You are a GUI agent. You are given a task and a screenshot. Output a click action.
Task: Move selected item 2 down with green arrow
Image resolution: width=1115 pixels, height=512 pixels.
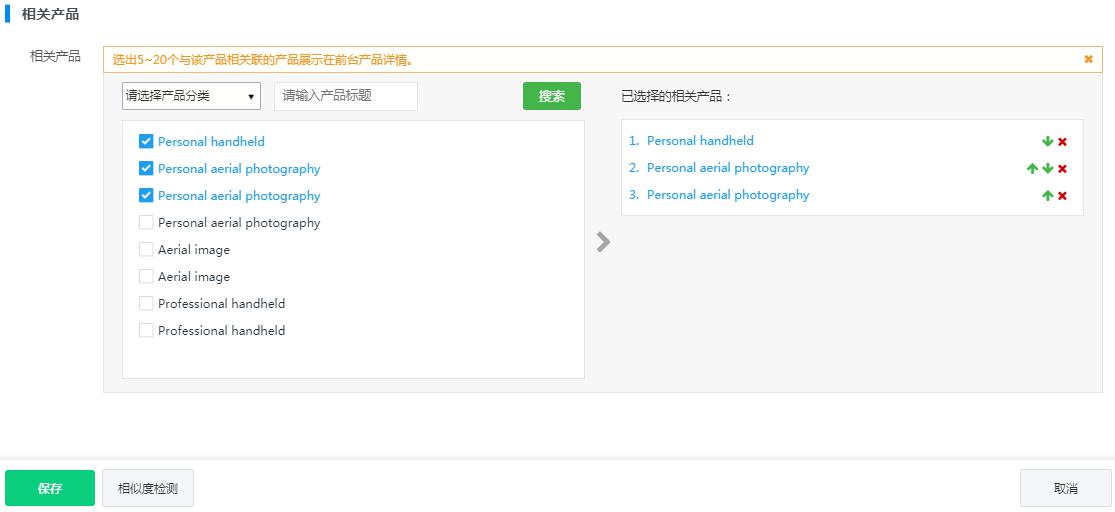1047,169
